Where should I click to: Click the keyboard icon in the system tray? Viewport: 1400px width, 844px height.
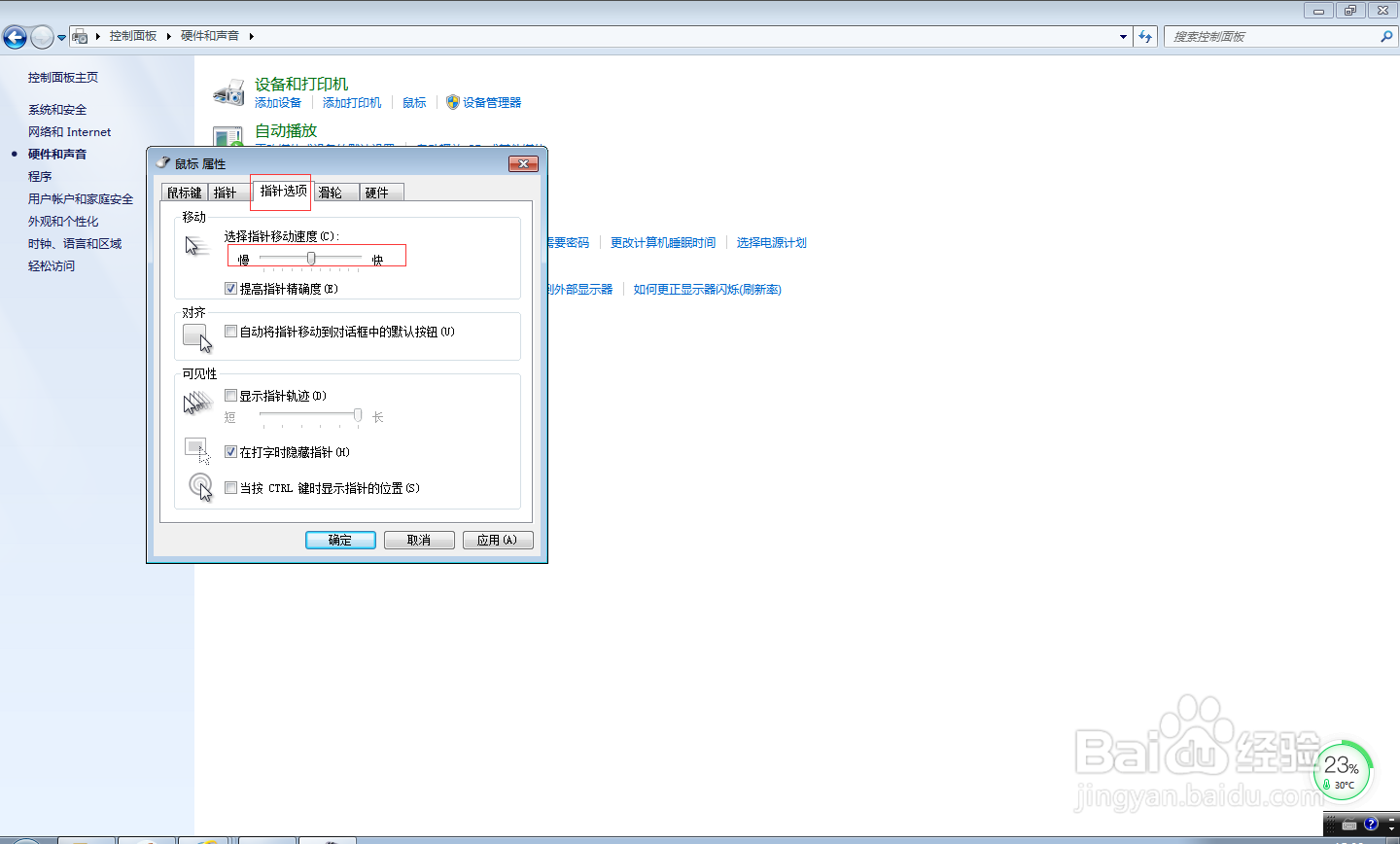(1349, 824)
